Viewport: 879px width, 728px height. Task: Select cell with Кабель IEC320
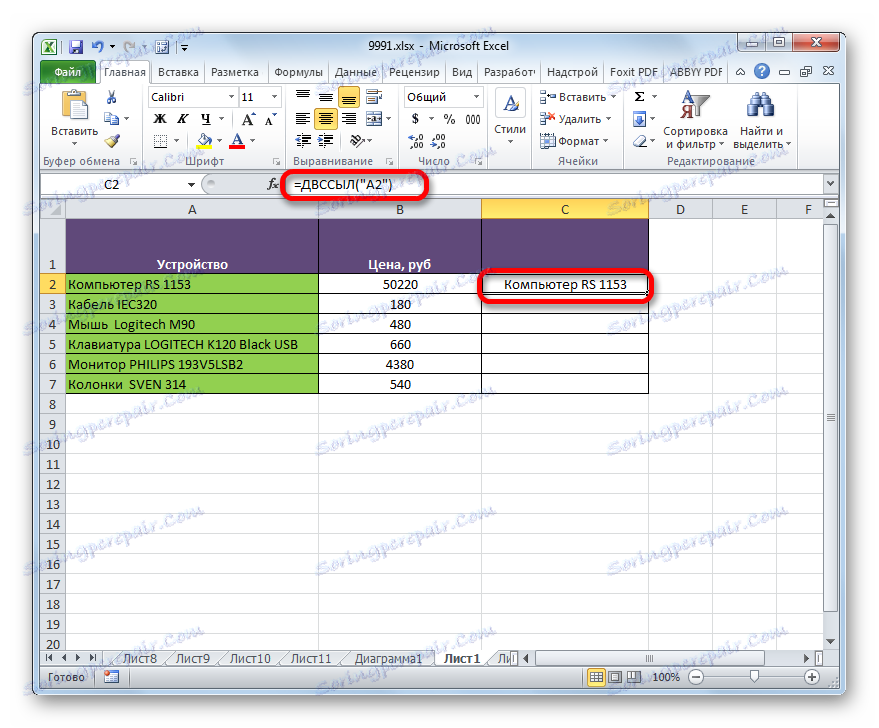(x=192, y=304)
